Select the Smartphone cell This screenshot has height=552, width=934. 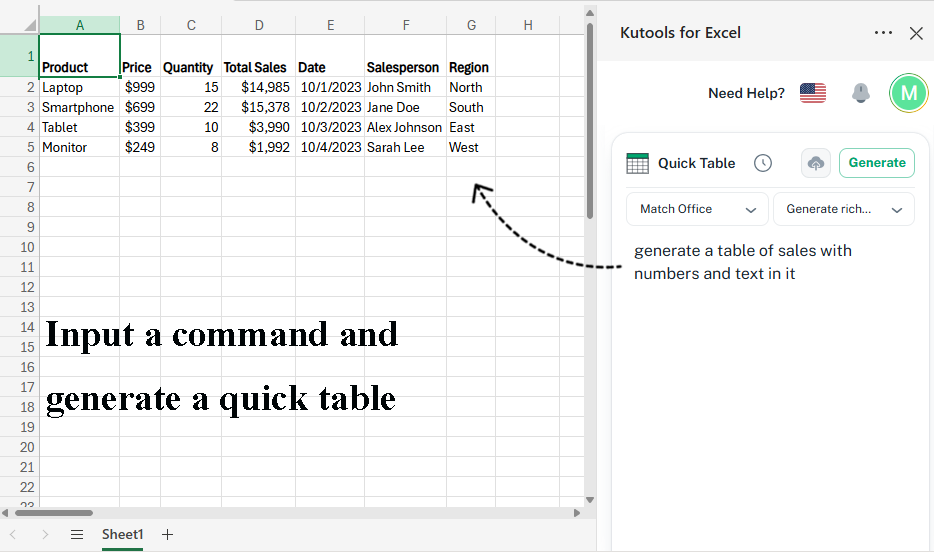[79, 107]
